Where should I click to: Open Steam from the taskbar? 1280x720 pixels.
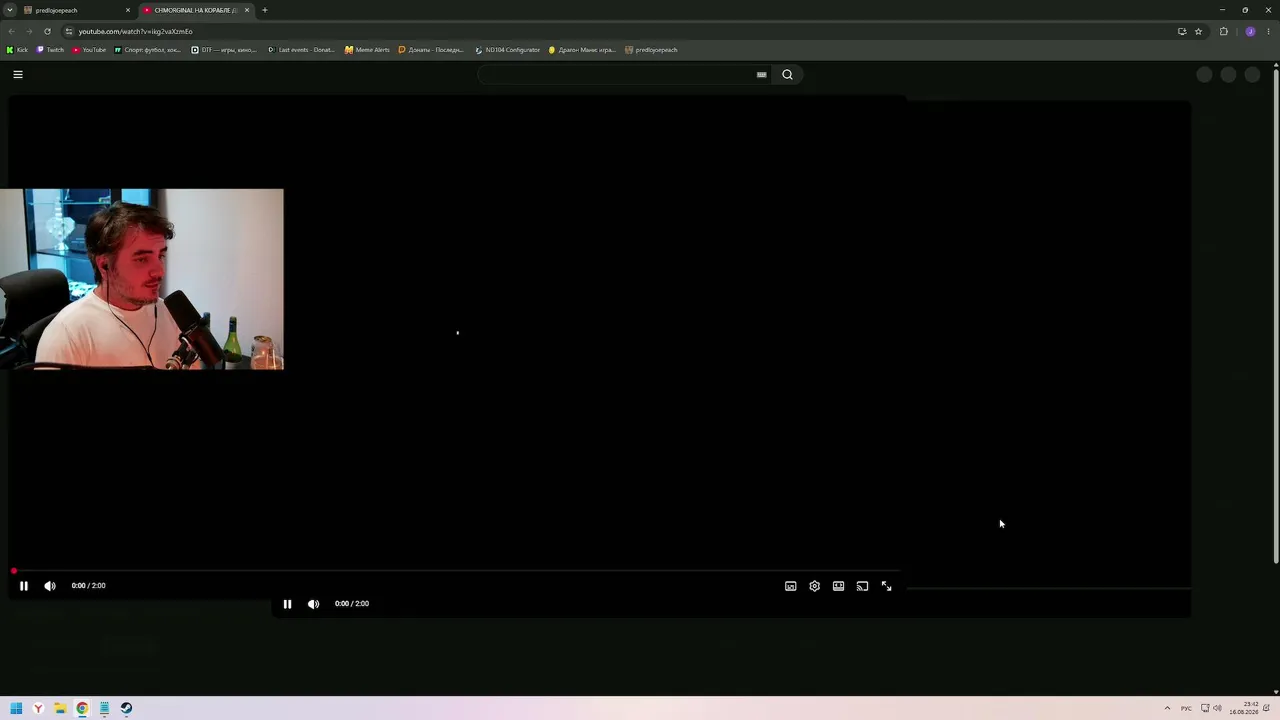point(126,708)
